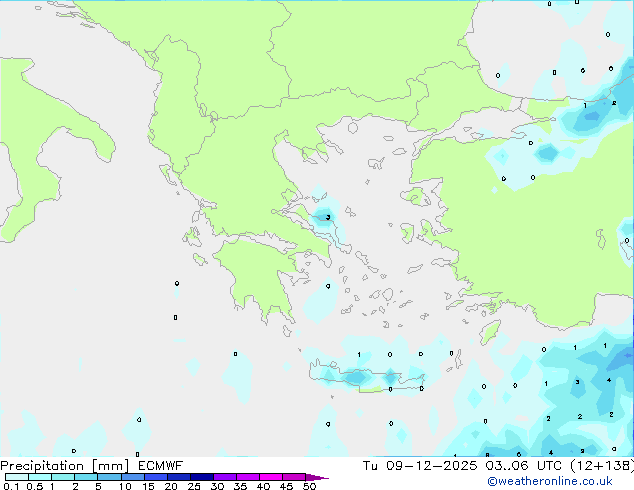
Task: Click the above-50 mm arrow tip of legend
Action: point(317,477)
